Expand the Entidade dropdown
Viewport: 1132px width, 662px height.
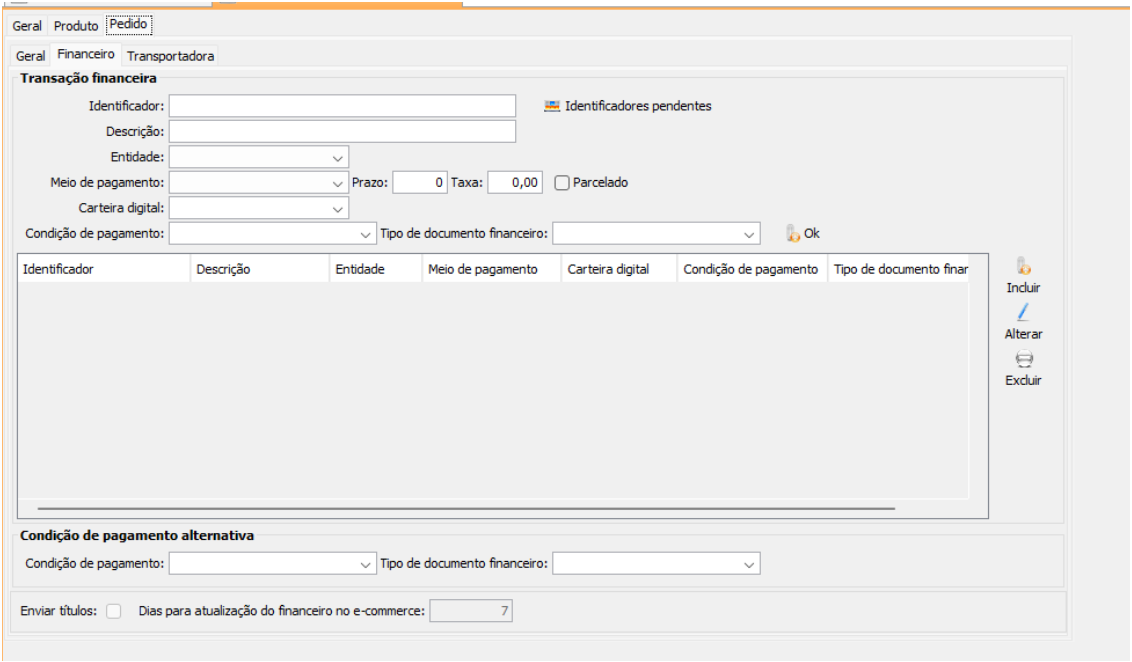coord(337,158)
